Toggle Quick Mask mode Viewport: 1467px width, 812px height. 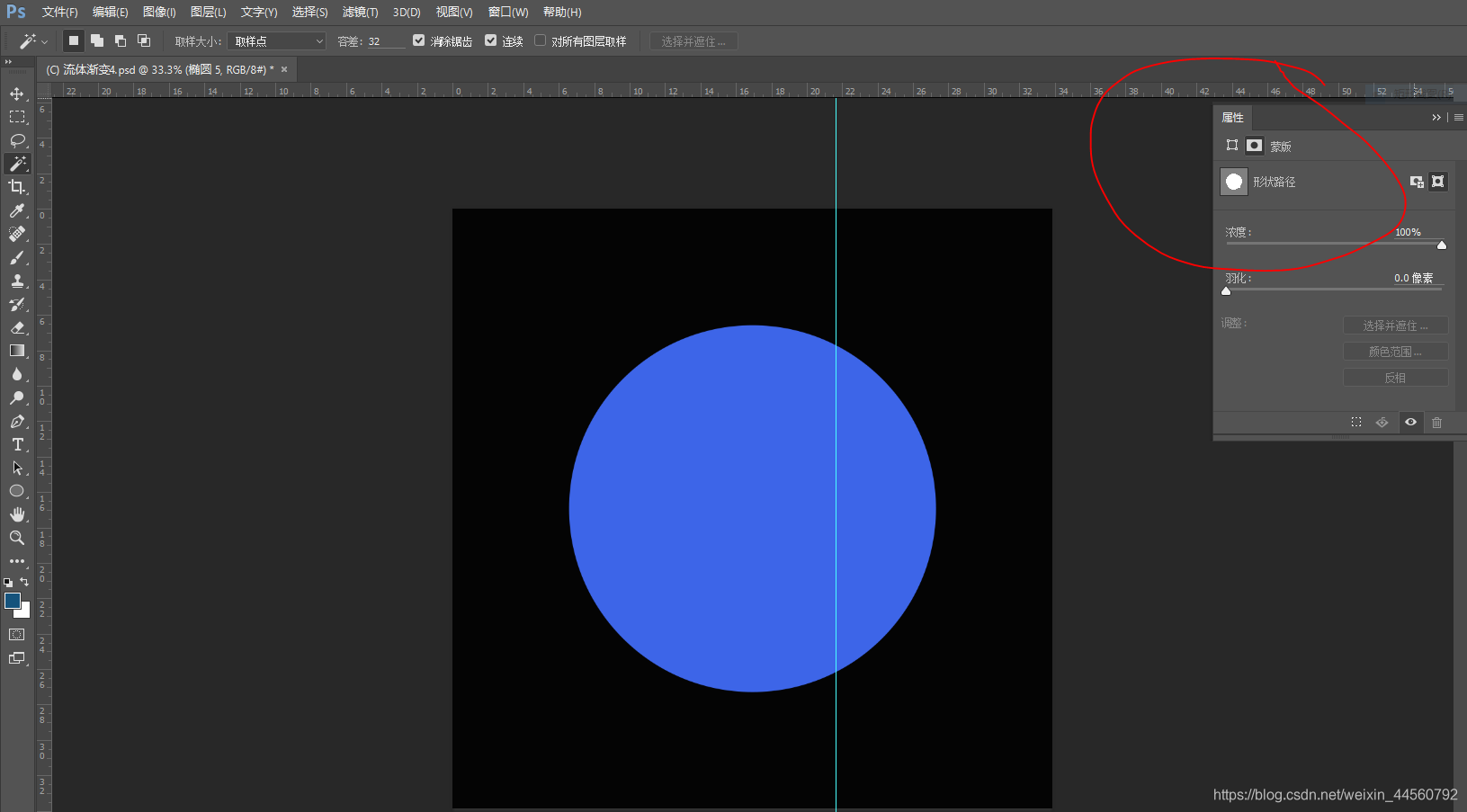[17, 635]
